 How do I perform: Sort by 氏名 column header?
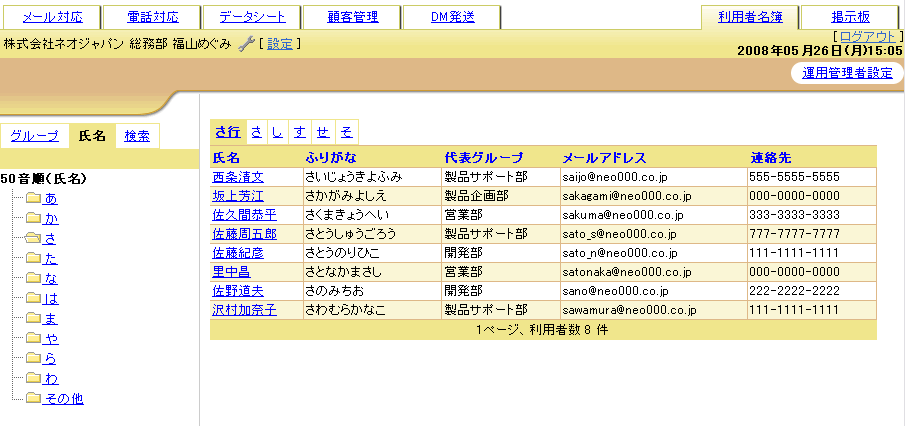point(226,157)
